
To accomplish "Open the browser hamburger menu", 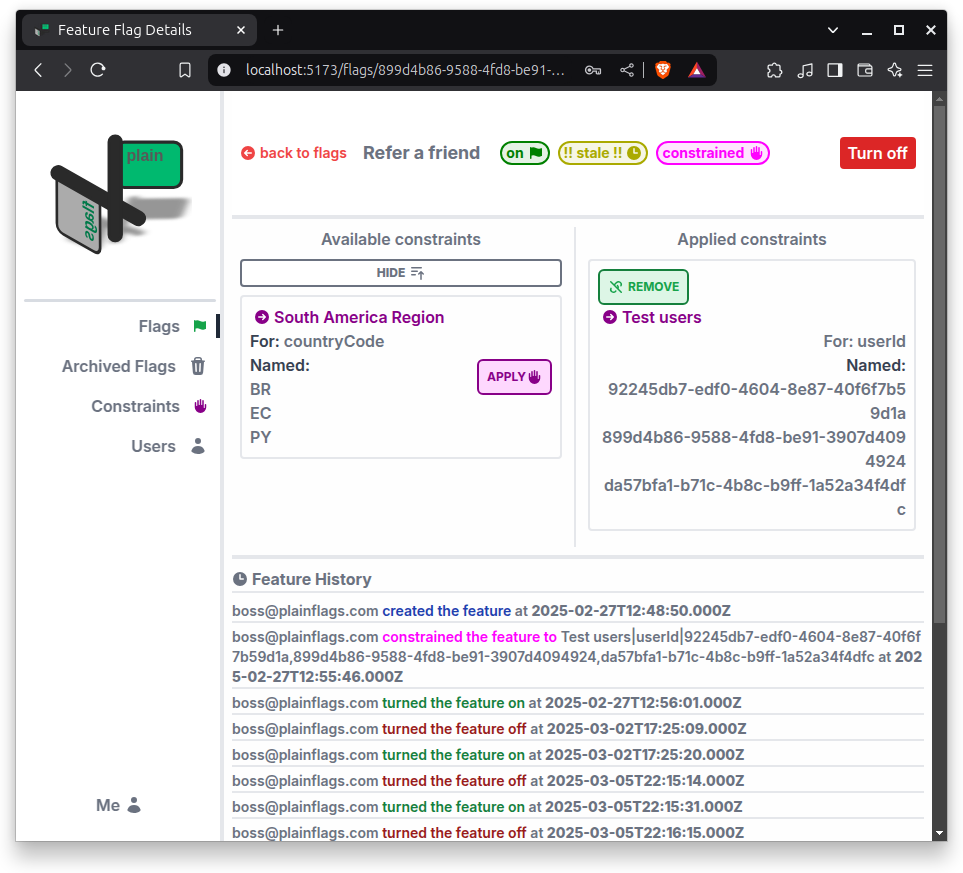I will coord(925,70).
